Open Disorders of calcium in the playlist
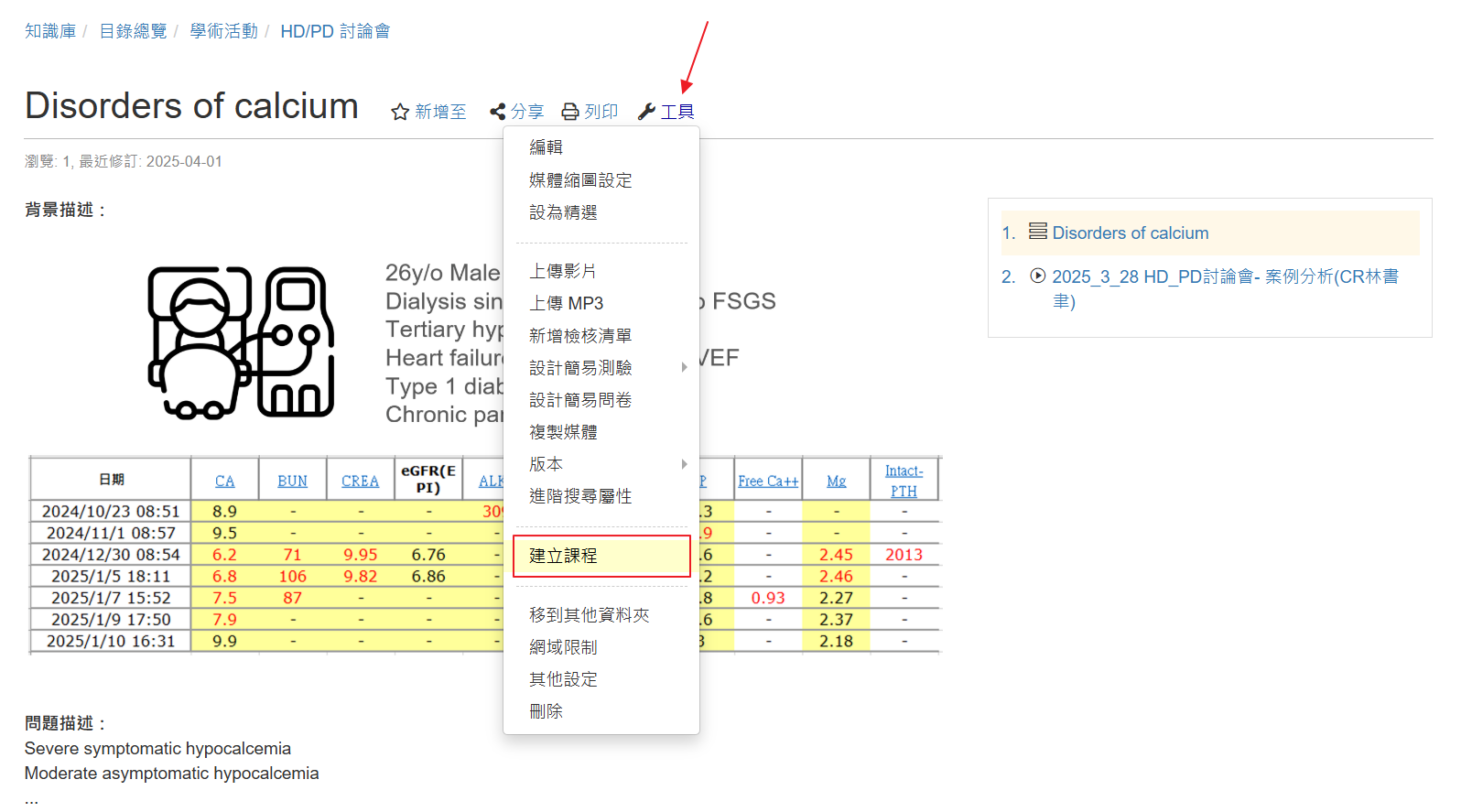The width and height of the screenshot is (1472, 812). tap(1131, 233)
